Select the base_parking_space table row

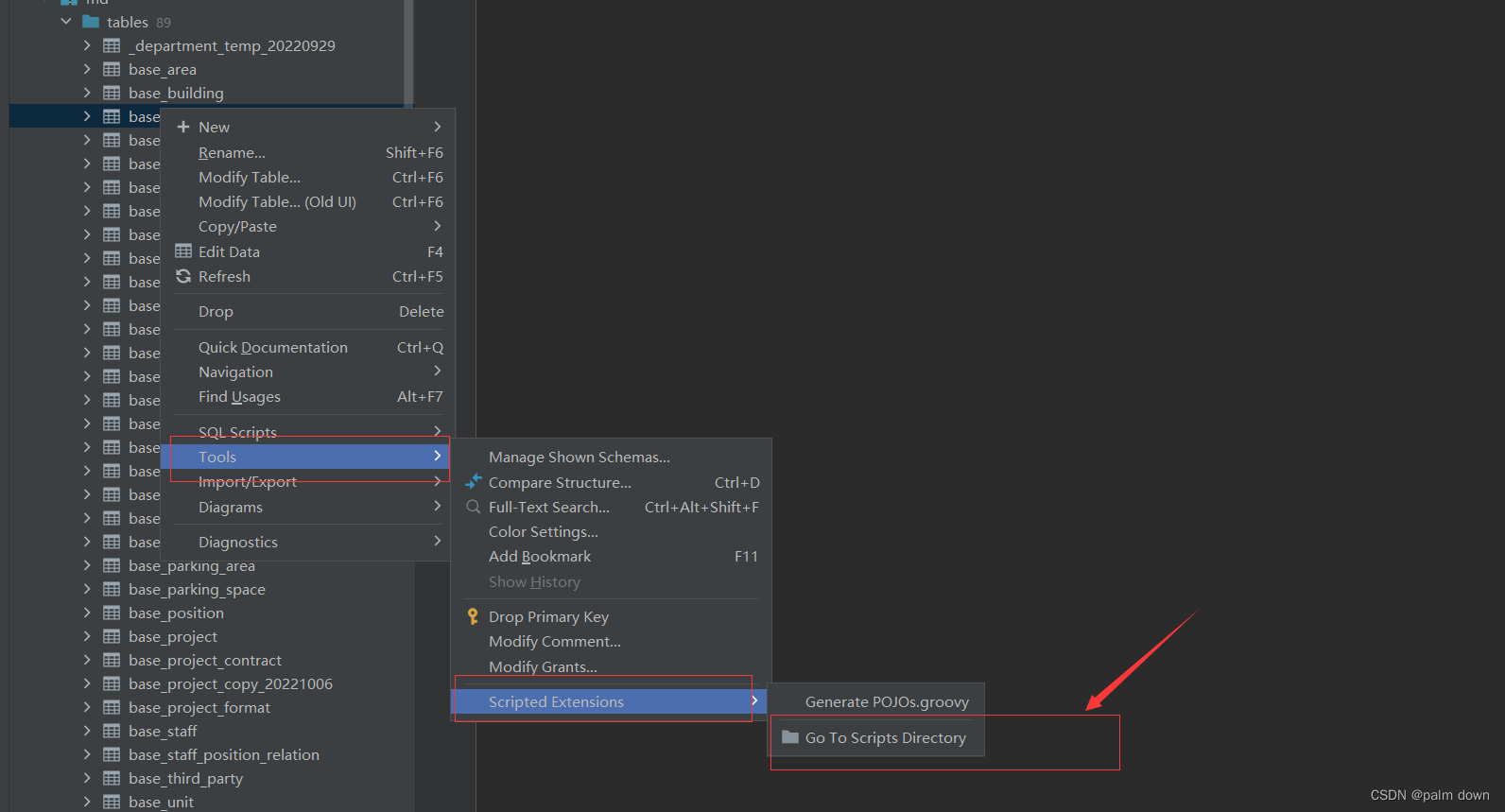212,589
